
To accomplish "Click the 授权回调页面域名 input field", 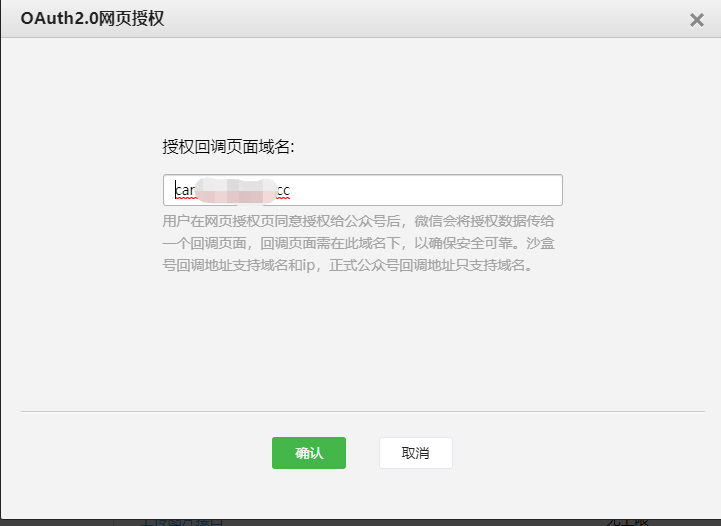I will [363, 190].
